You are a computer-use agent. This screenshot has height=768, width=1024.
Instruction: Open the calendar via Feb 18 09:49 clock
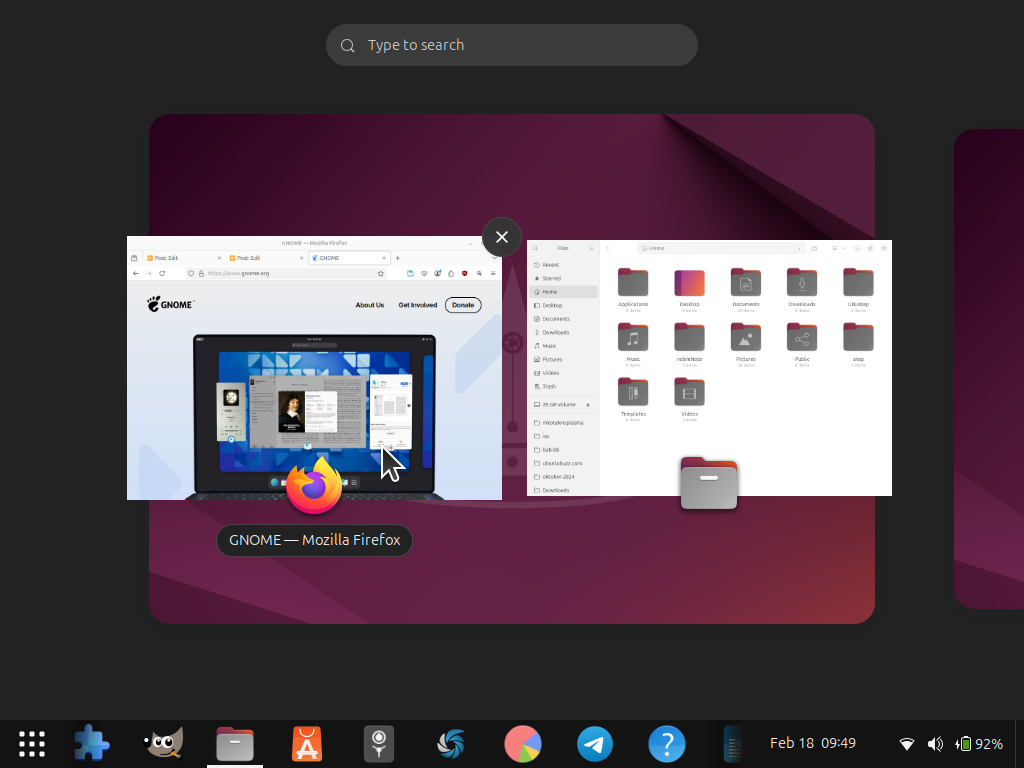812,743
